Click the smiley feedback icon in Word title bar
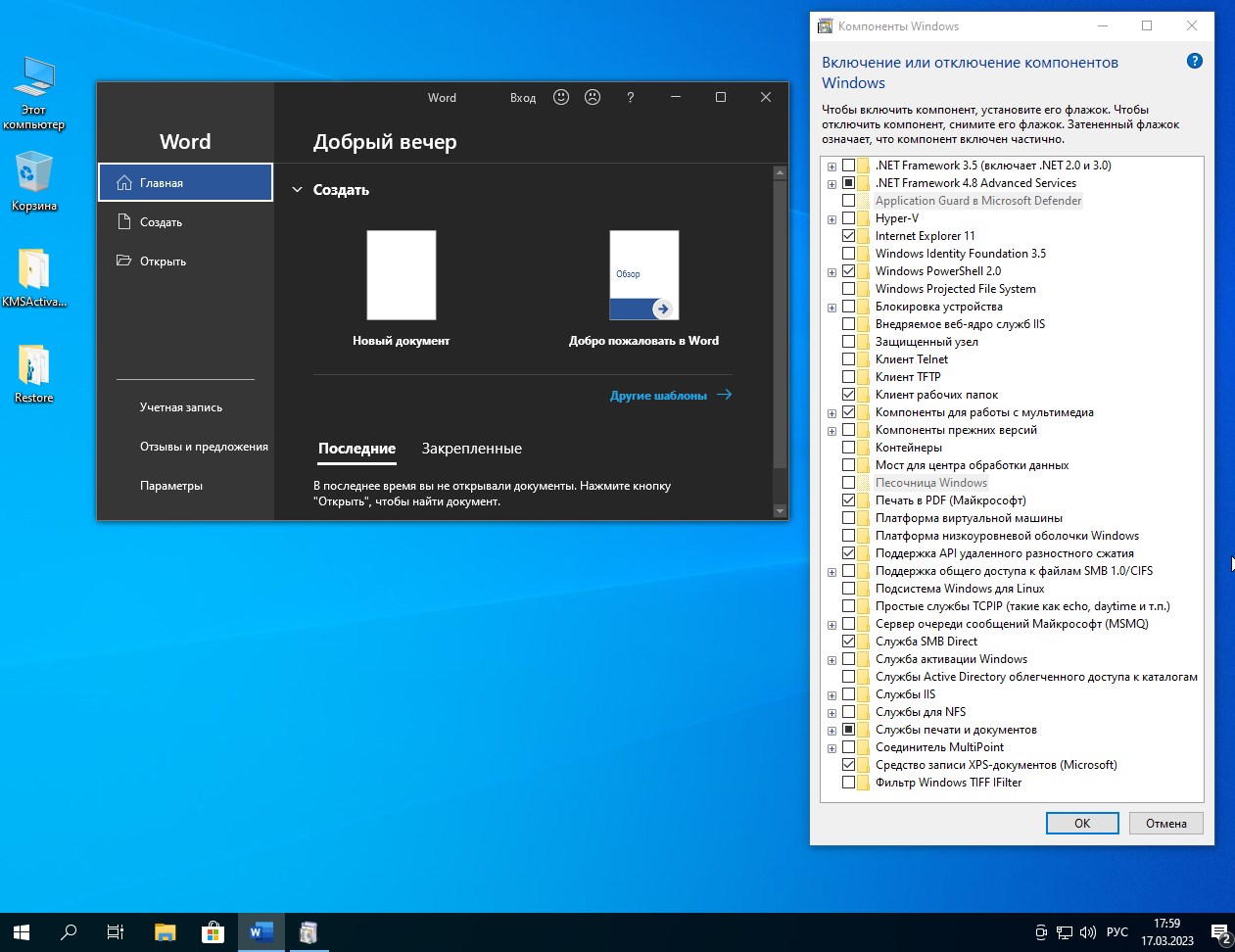1235x952 pixels. [x=561, y=97]
